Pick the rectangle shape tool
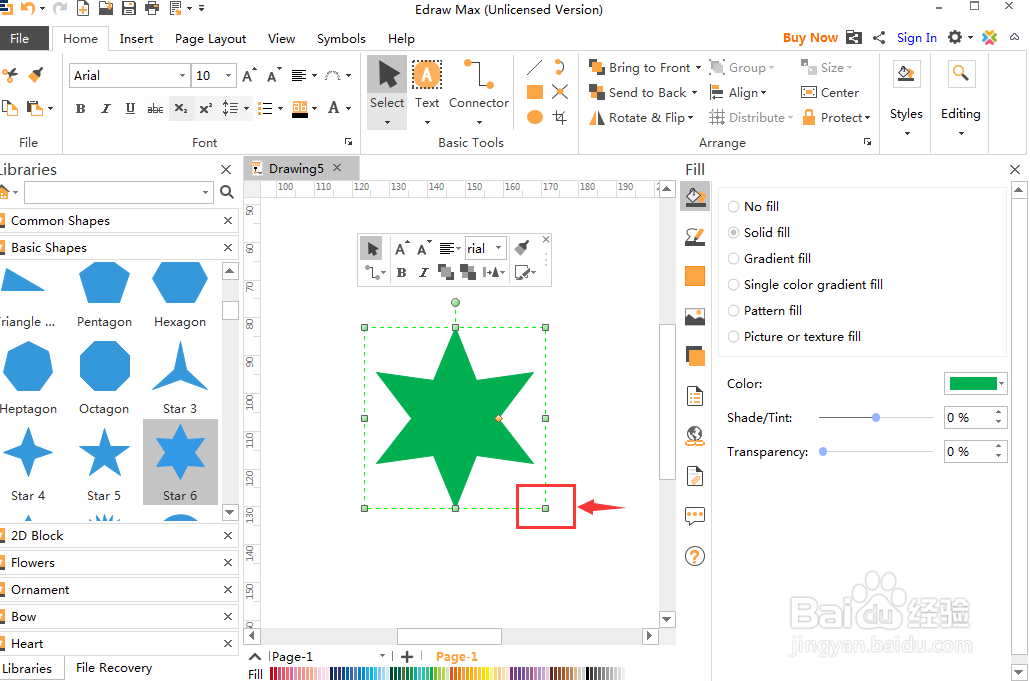 (x=535, y=92)
